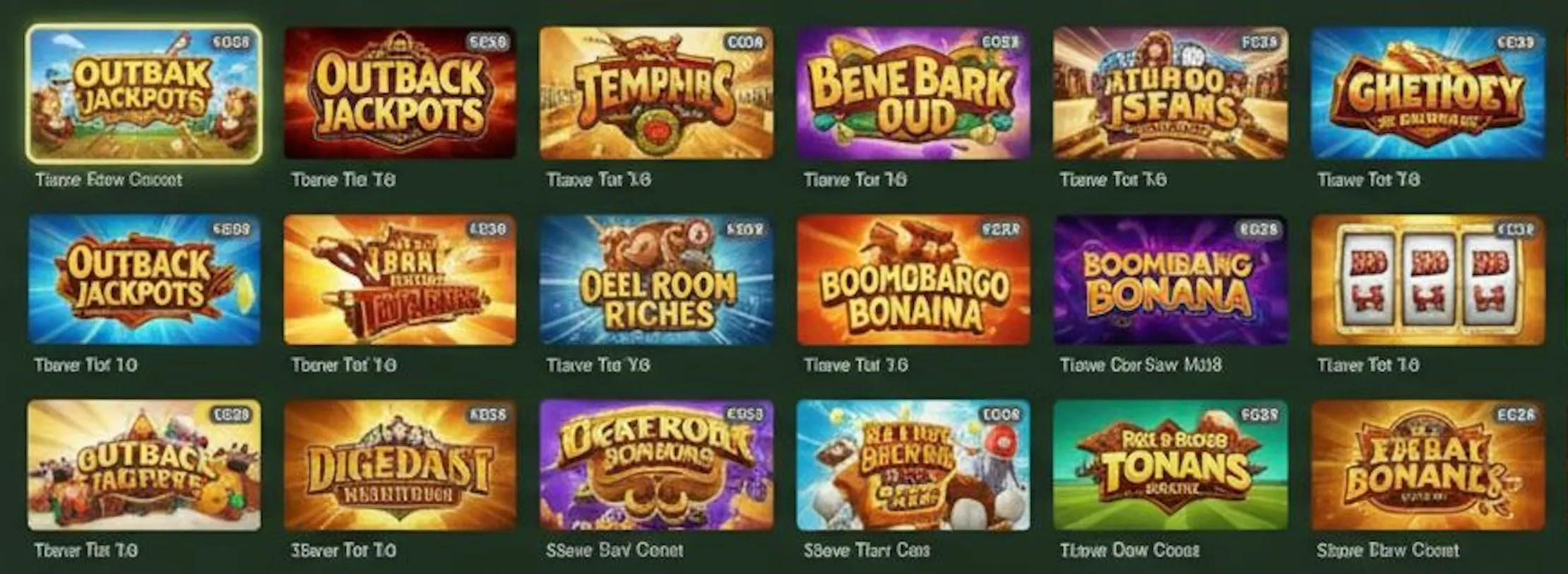Image resolution: width=1568 pixels, height=574 pixels.
Task: Click the "Ssene Bav Conet" caption
Action: pyautogui.click(x=614, y=550)
